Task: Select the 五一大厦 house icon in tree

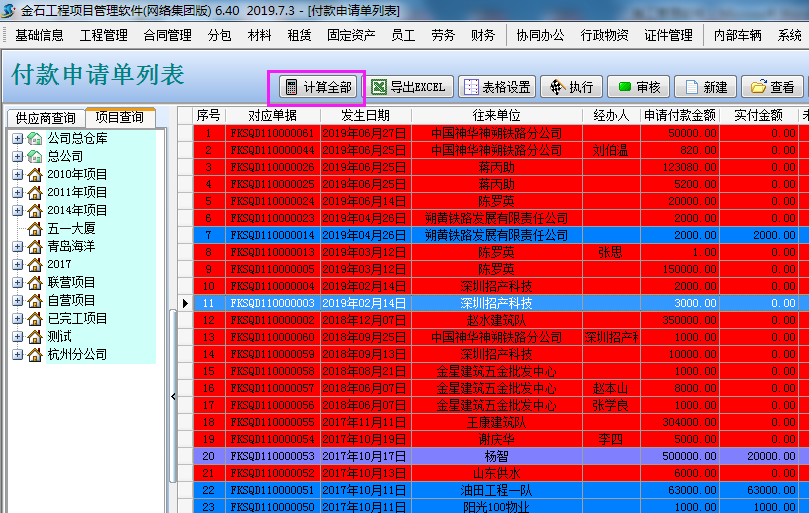Action: 35,228
